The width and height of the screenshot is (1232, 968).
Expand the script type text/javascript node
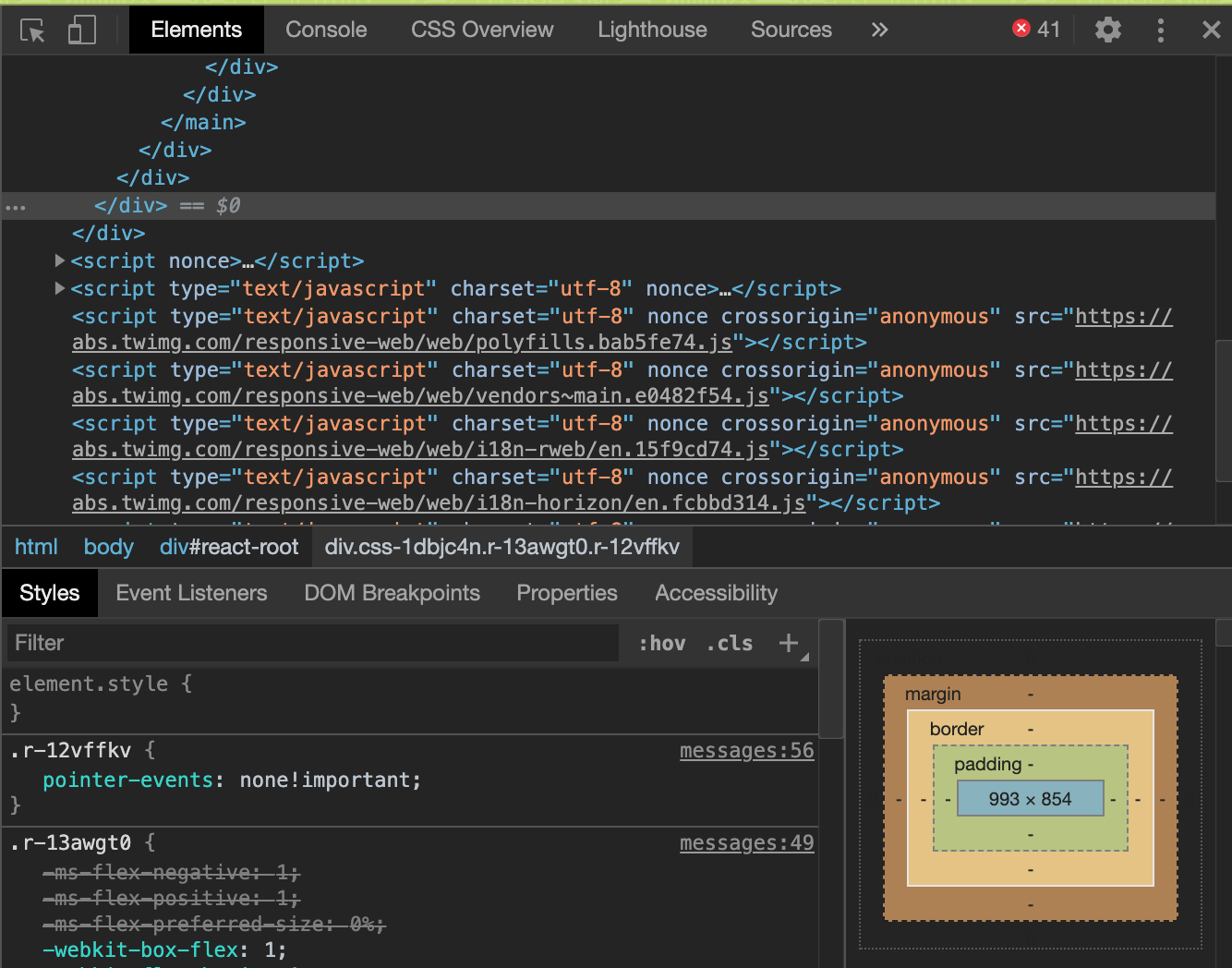click(60, 289)
